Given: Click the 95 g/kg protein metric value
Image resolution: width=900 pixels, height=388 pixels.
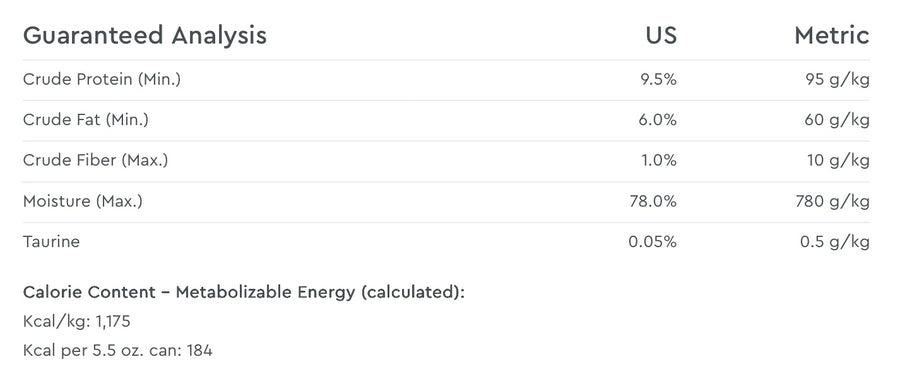Looking at the screenshot, I should 837,80.
